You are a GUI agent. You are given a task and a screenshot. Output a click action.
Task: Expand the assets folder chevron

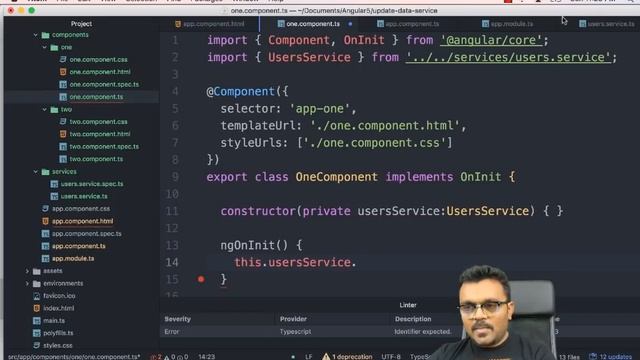27,271
